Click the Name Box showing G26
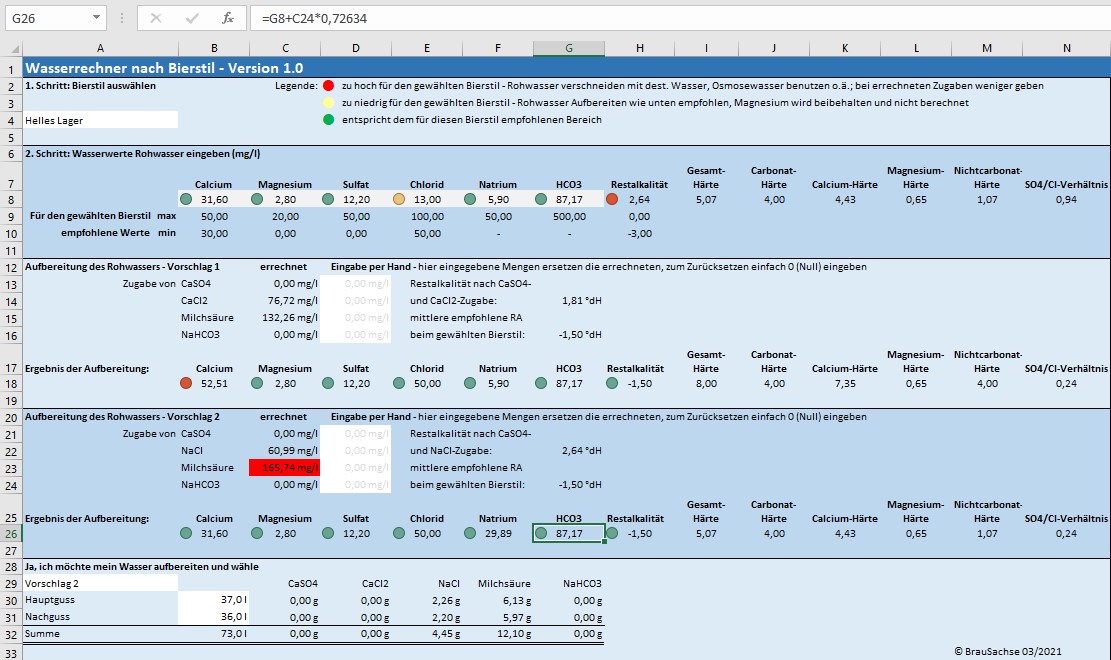Viewport: 1111px width, 660px height. tap(45, 18)
